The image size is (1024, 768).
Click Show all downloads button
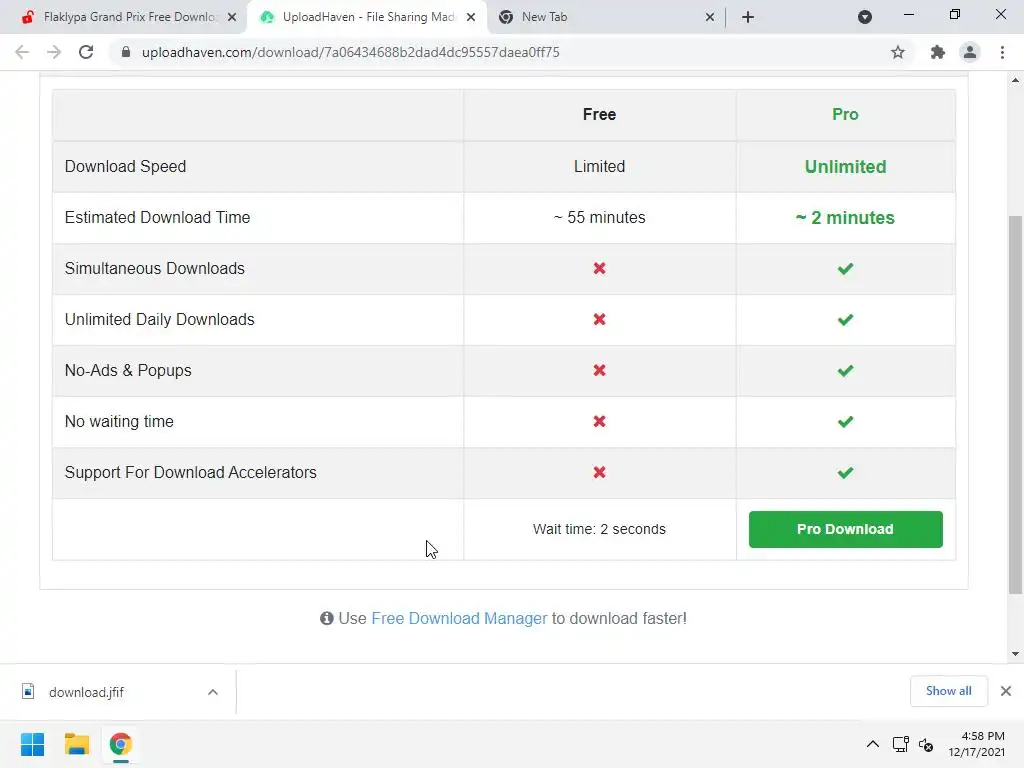click(x=948, y=691)
